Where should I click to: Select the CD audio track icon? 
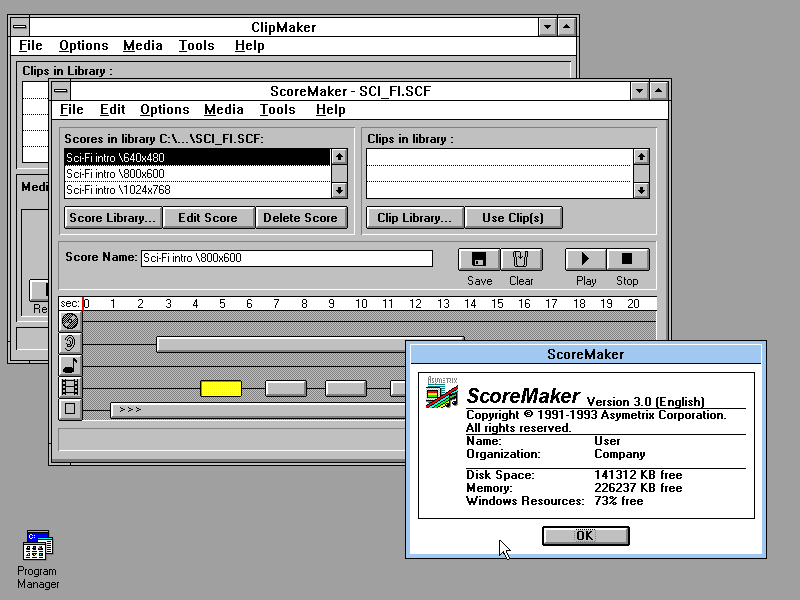tap(70, 321)
